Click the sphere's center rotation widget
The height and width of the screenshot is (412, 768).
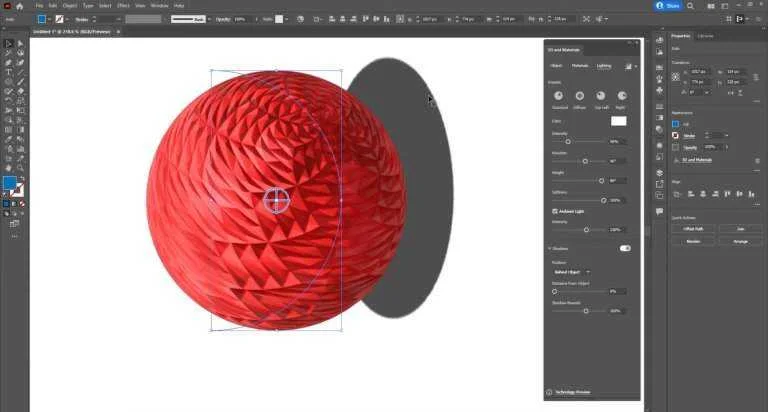point(277,200)
